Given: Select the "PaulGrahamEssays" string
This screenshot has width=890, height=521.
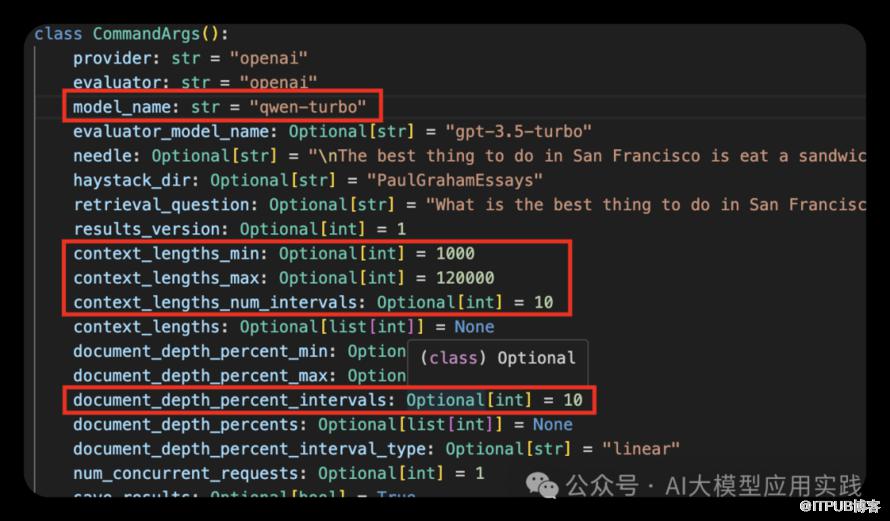Looking at the screenshot, I should [x=455, y=180].
